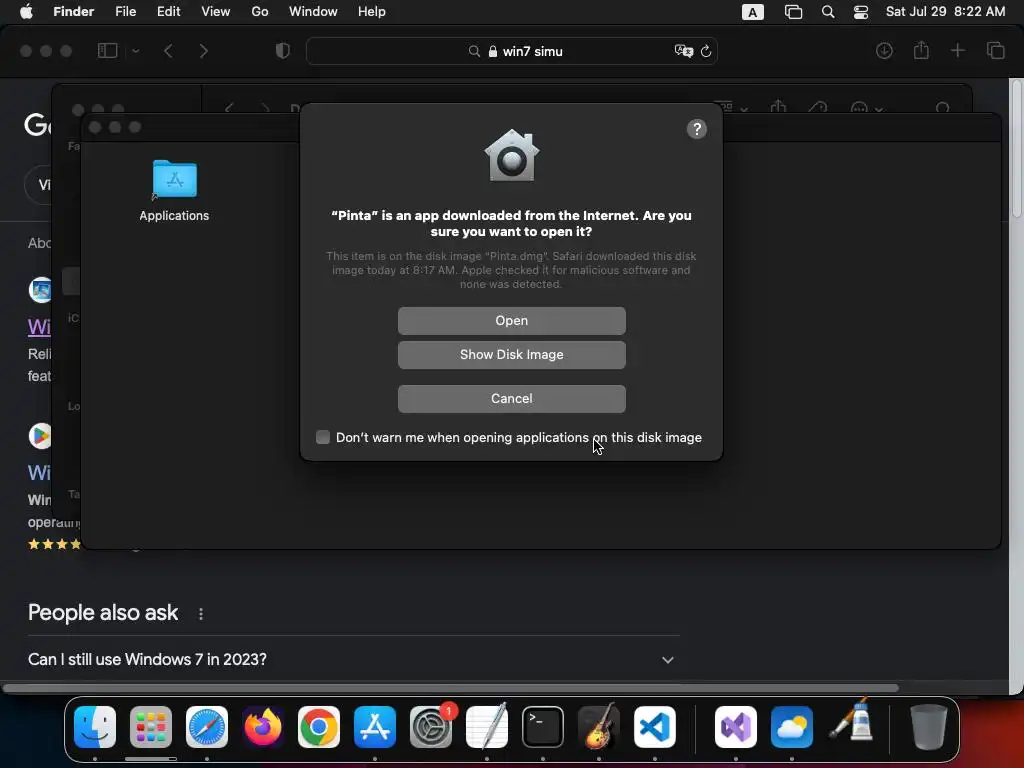Viewport: 1024px width, 768px height.
Task: Open the Edit menu
Action: coord(168,12)
